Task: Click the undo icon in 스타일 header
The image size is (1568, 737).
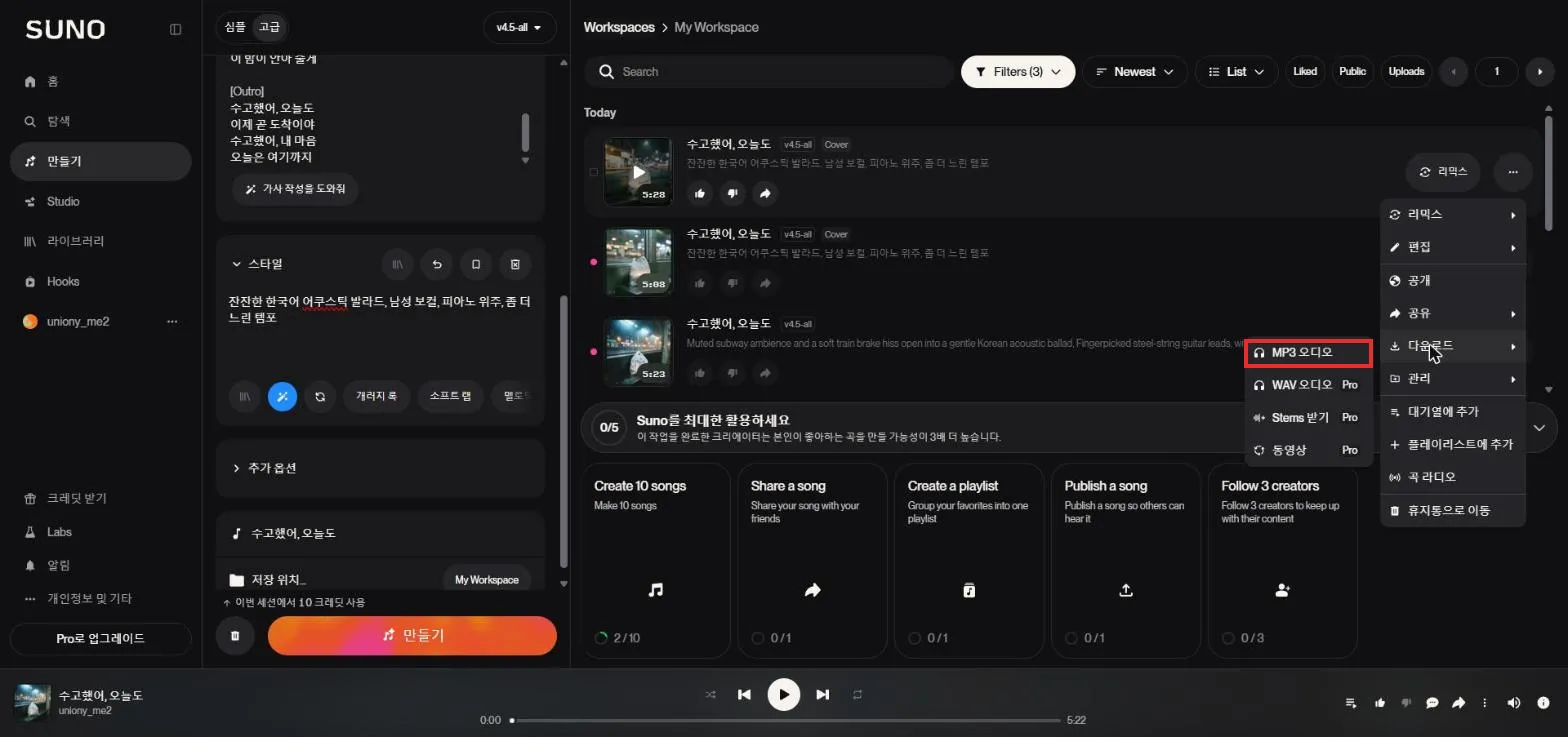Action: (437, 264)
